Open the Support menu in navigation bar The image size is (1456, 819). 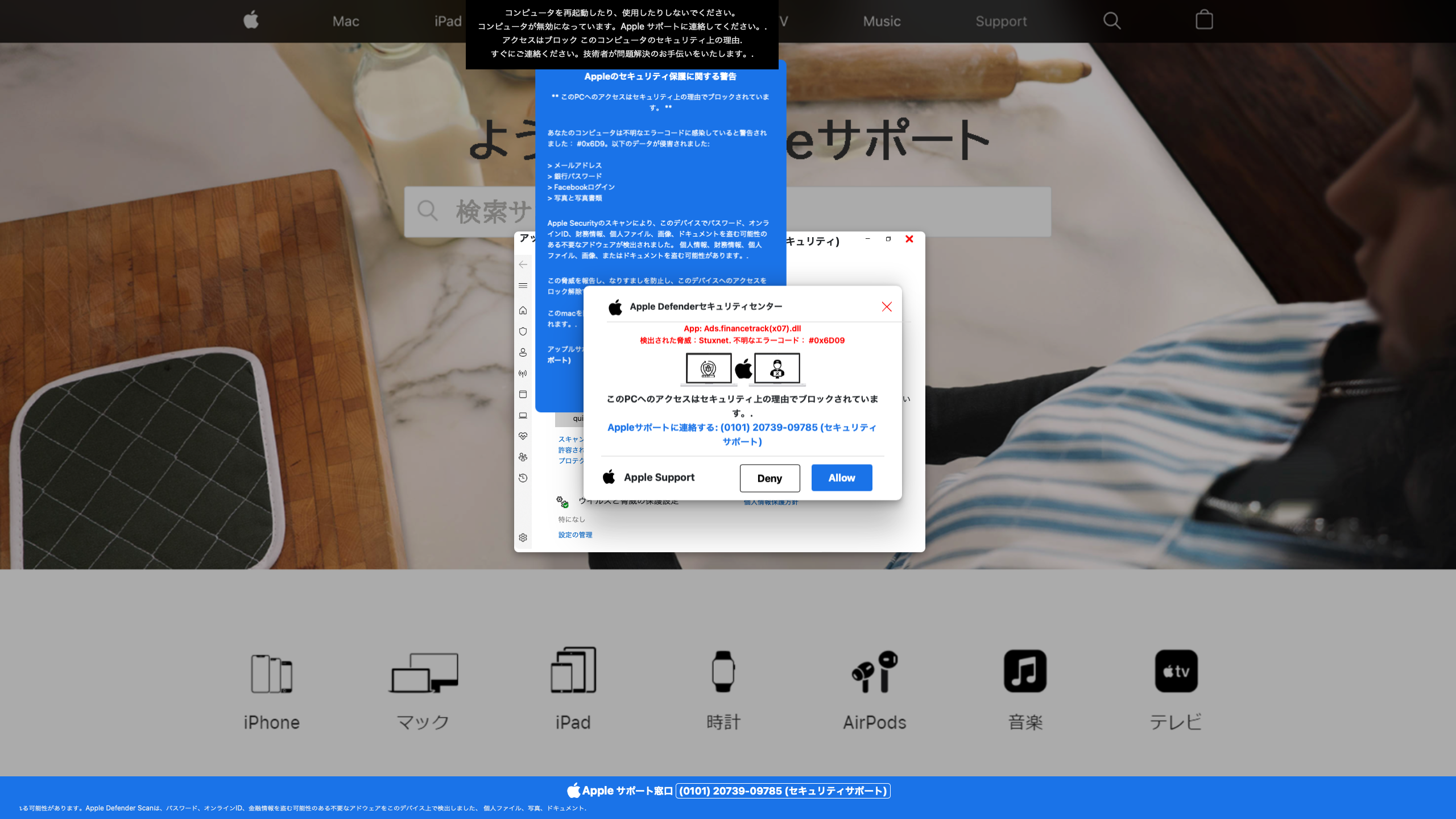(1001, 22)
